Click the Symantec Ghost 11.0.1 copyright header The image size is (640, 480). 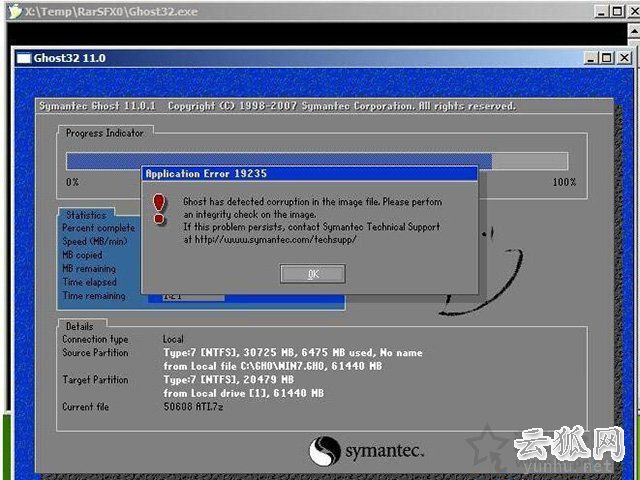(x=278, y=106)
